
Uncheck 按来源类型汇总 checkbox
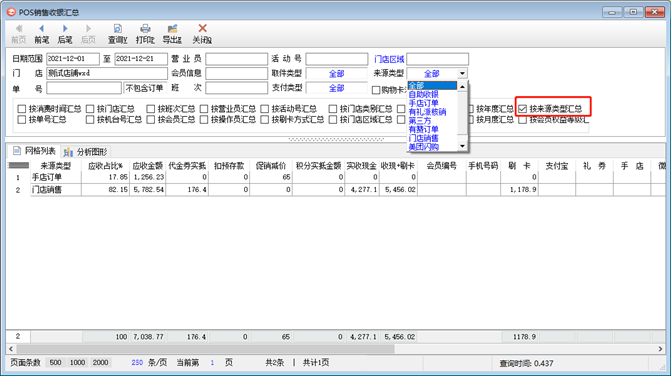[523, 109]
